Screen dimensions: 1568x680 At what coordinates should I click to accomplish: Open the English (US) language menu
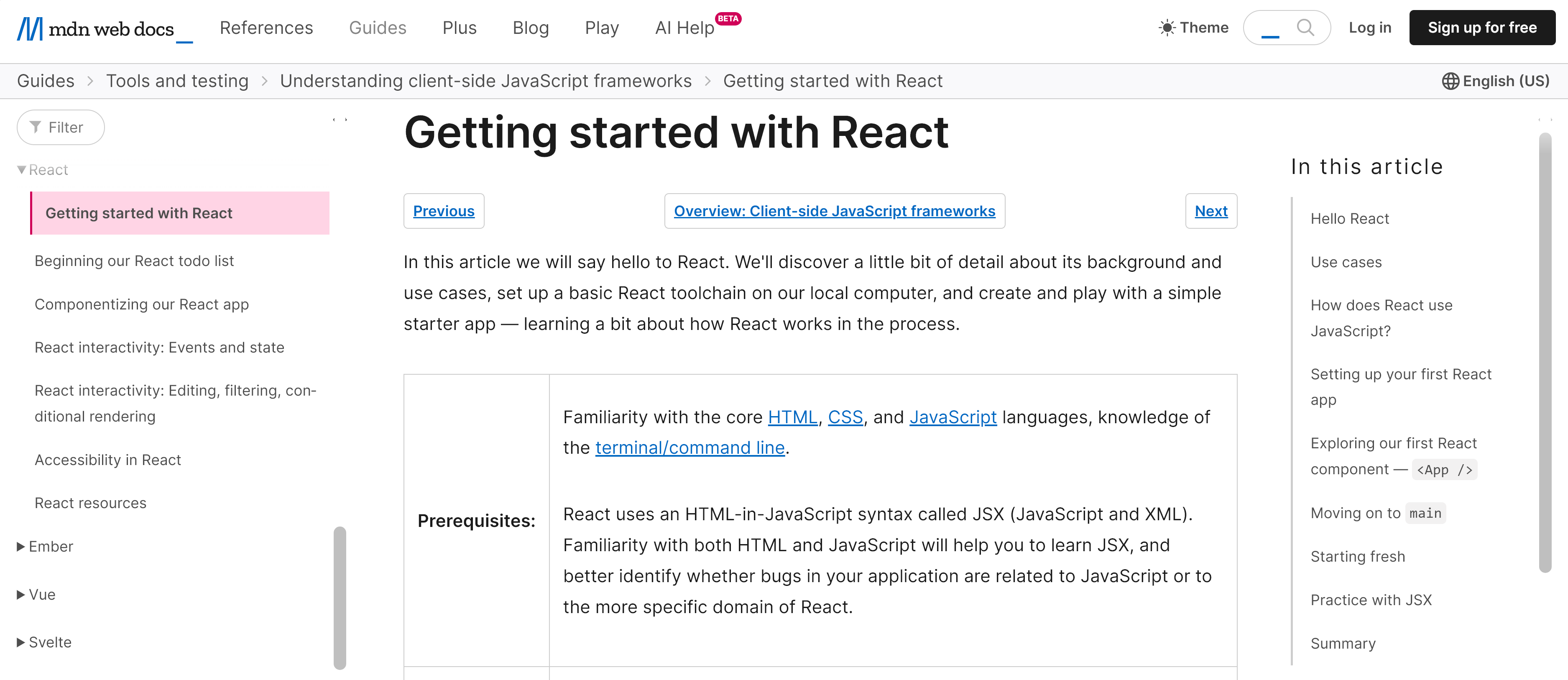tap(1496, 81)
